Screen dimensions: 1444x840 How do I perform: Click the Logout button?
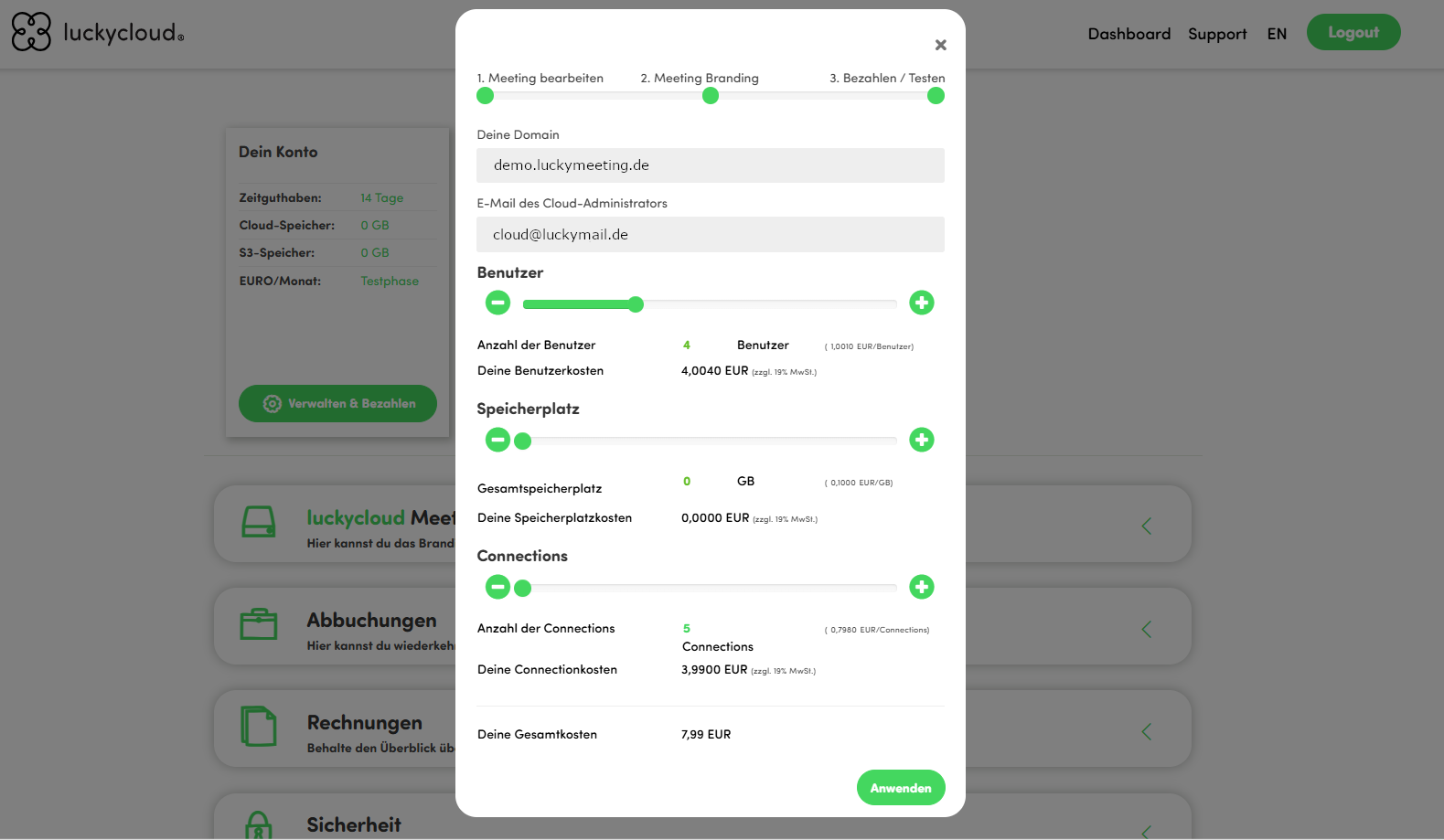coord(1353,32)
